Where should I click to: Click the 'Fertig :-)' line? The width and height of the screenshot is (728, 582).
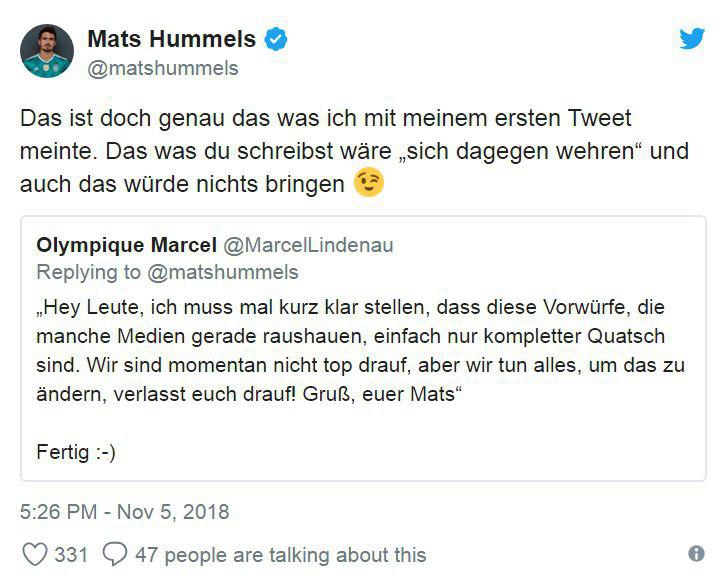coord(77,451)
